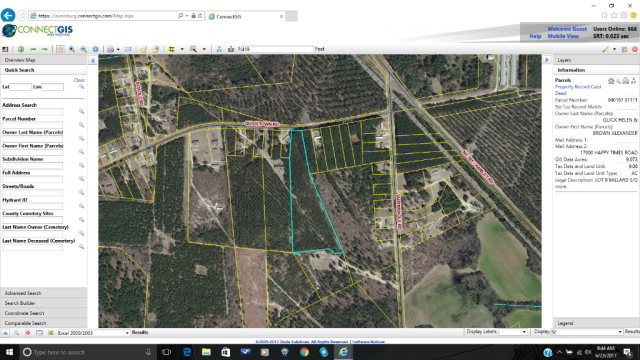Select the zoom in magnifier tool
Image resolution: width=640 pixels, height=360 pixels.
click(x=72, y=49)
